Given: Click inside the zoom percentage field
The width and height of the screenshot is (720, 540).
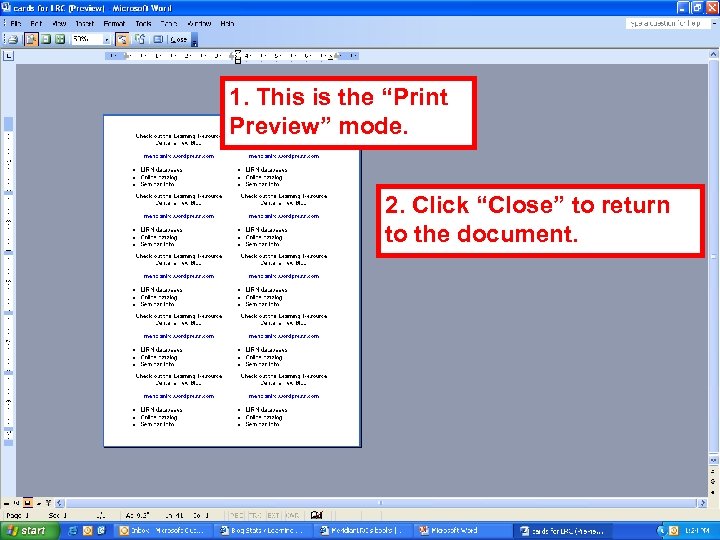Looking at the screenshot, I should click(87, 39).
